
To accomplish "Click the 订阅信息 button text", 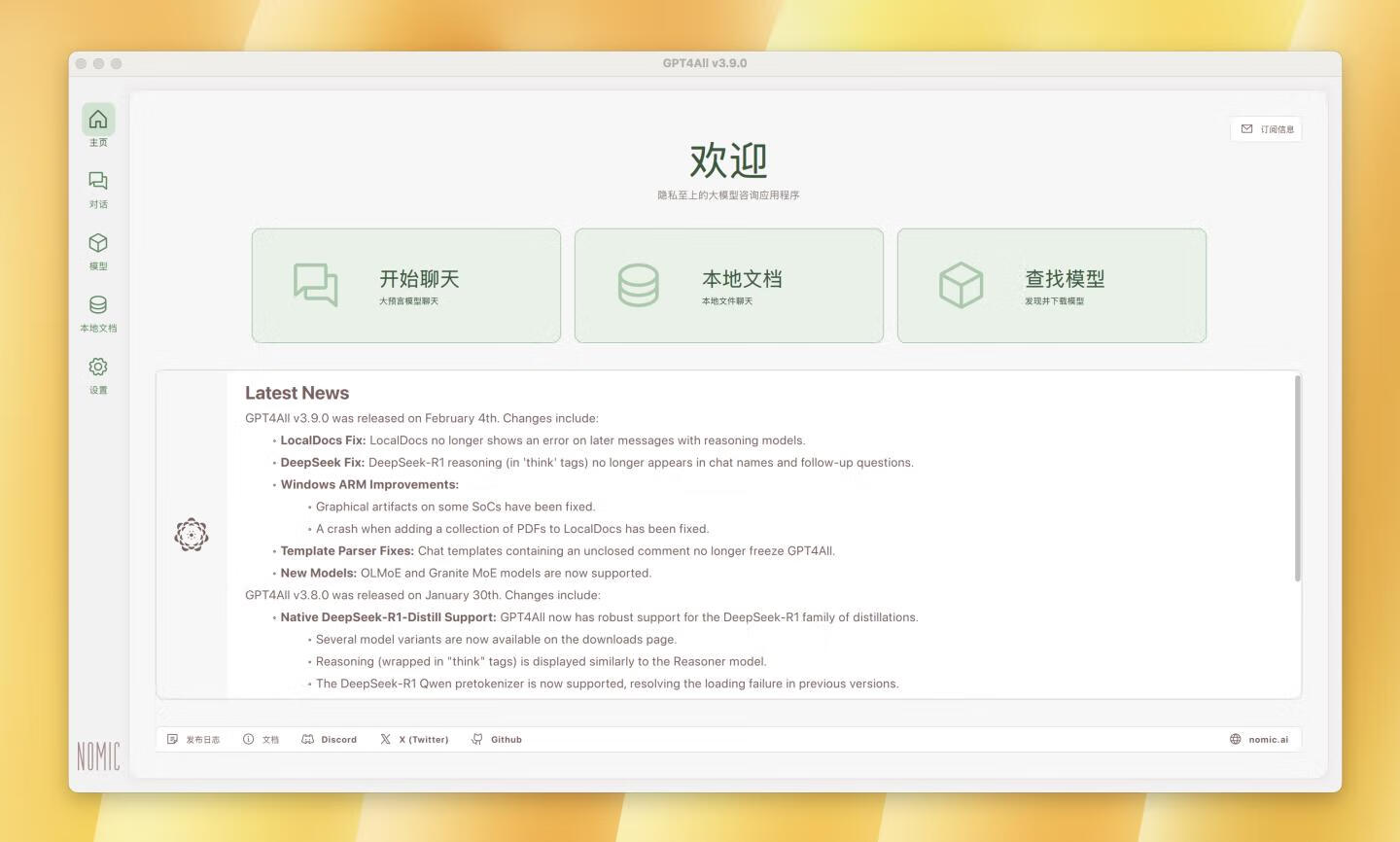I will click(1277, 129).
